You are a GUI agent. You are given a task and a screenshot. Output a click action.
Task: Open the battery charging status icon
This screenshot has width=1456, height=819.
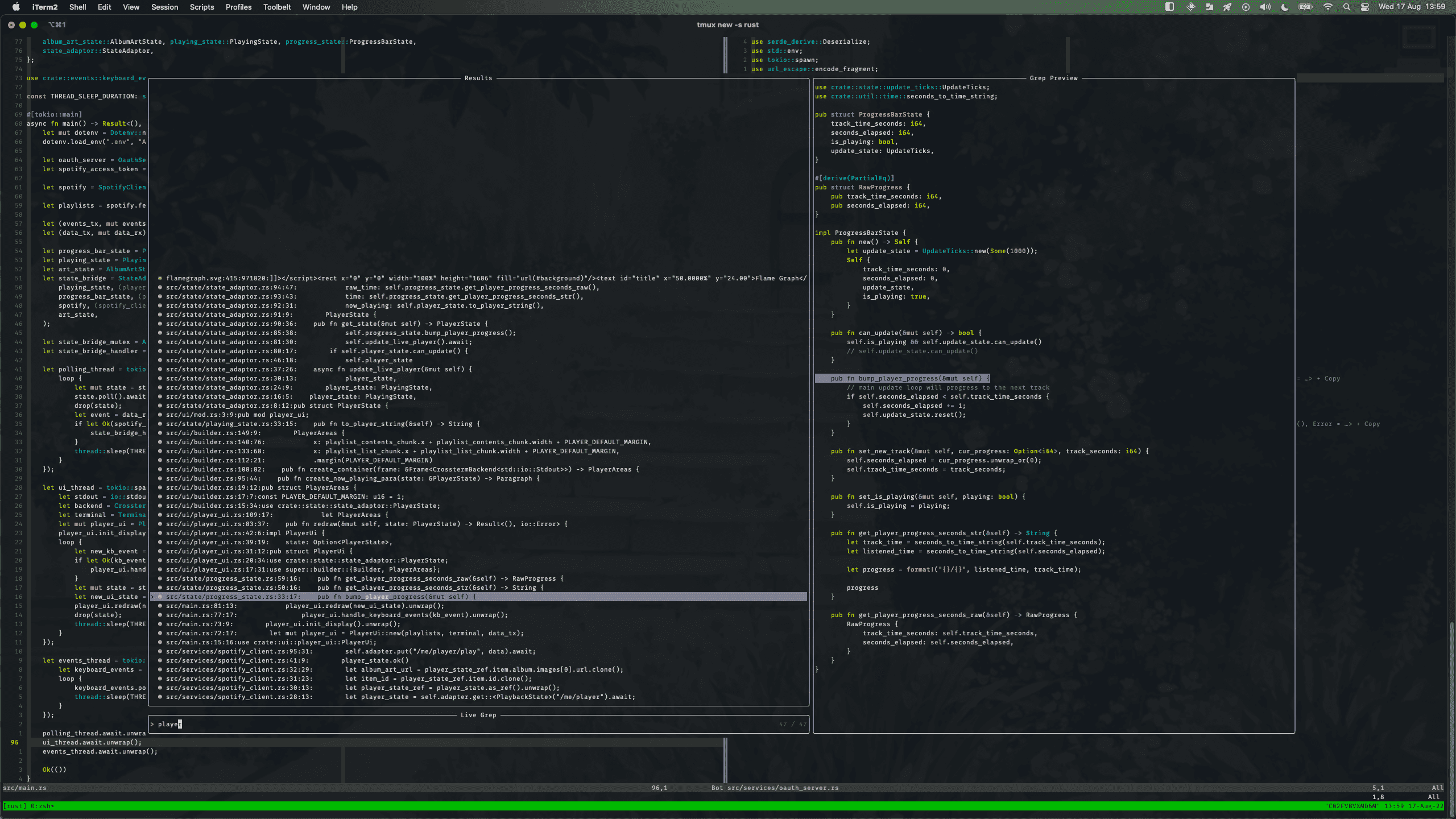pos(1305,7)
